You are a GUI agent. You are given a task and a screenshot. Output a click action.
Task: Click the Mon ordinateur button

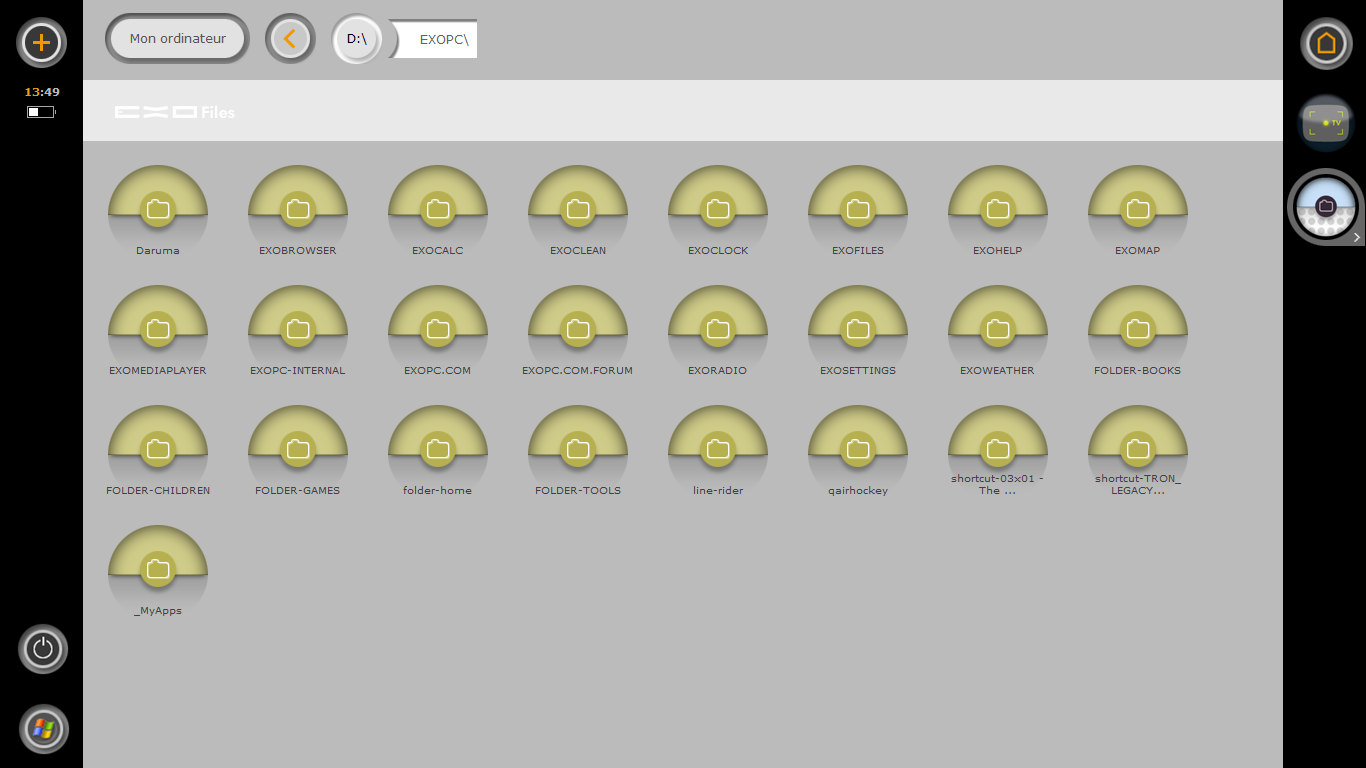coord(177,39)
